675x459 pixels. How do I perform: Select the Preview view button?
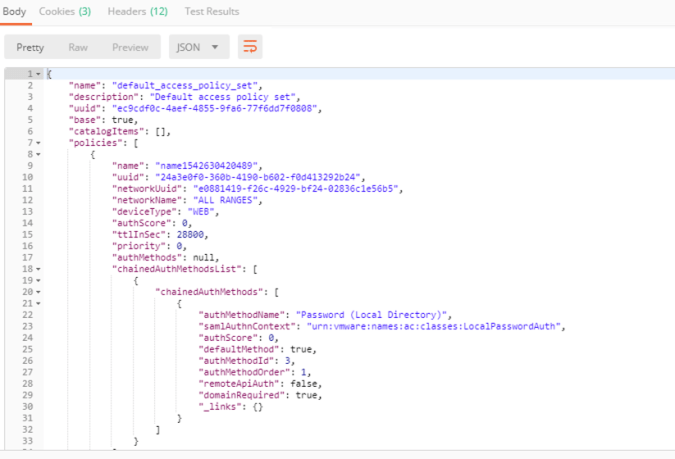coord(130,47)
